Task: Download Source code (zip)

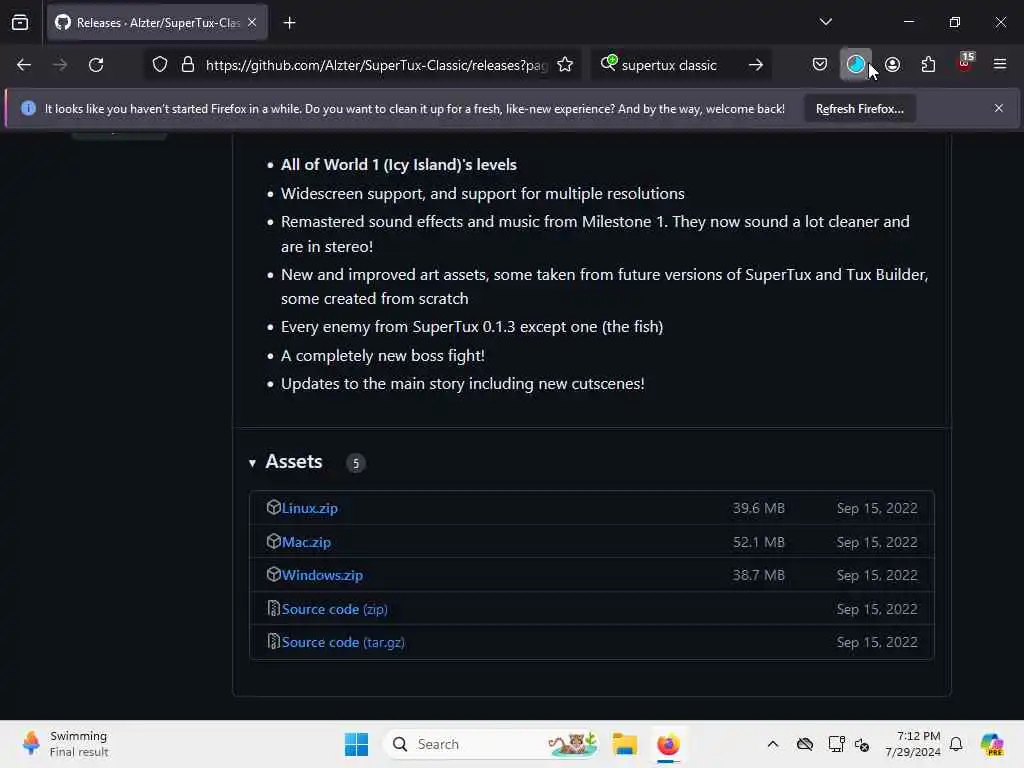Action: [x=334, y=609]
